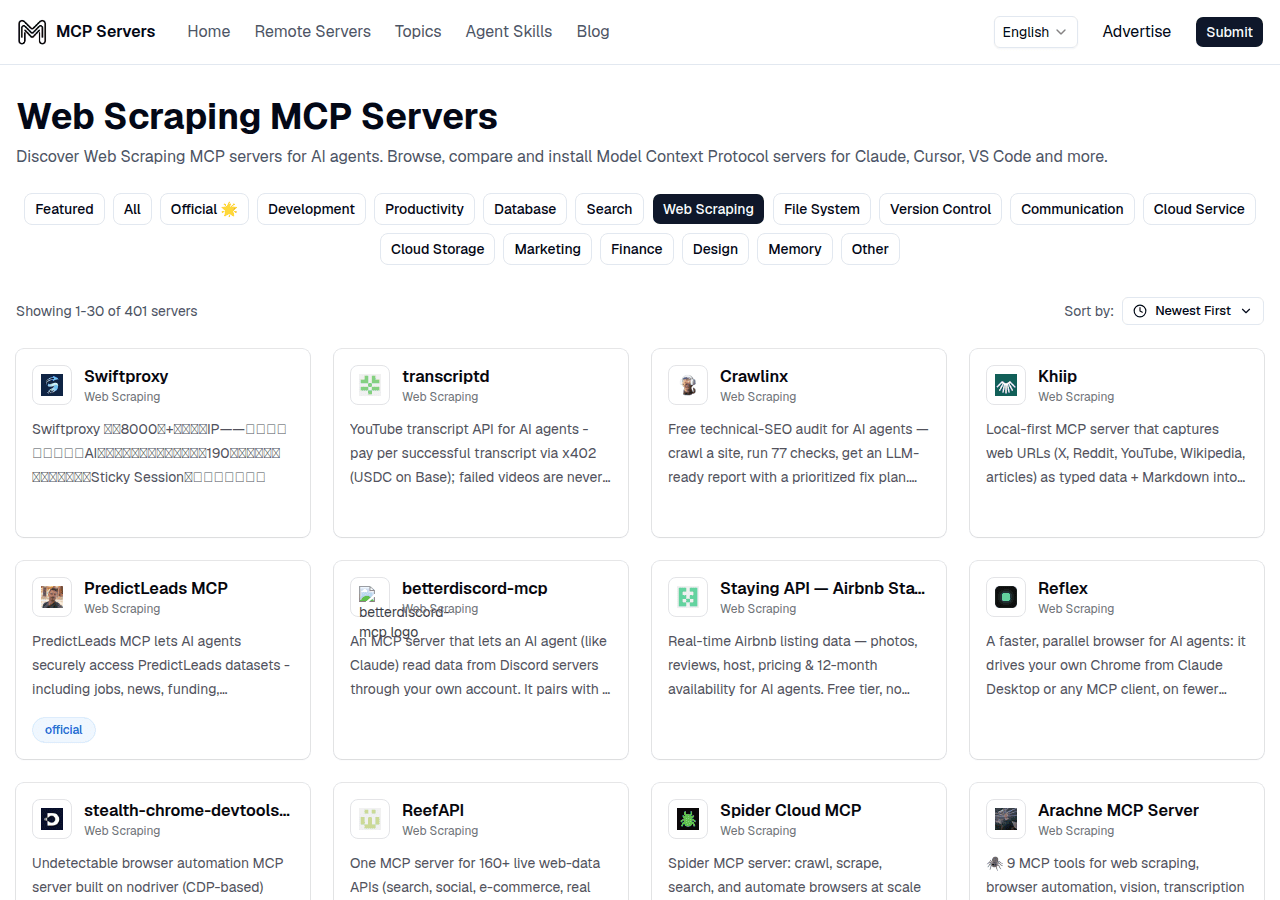Select the Design category filter
This screenshot has height=900, width=1280.
coord(715,249)
